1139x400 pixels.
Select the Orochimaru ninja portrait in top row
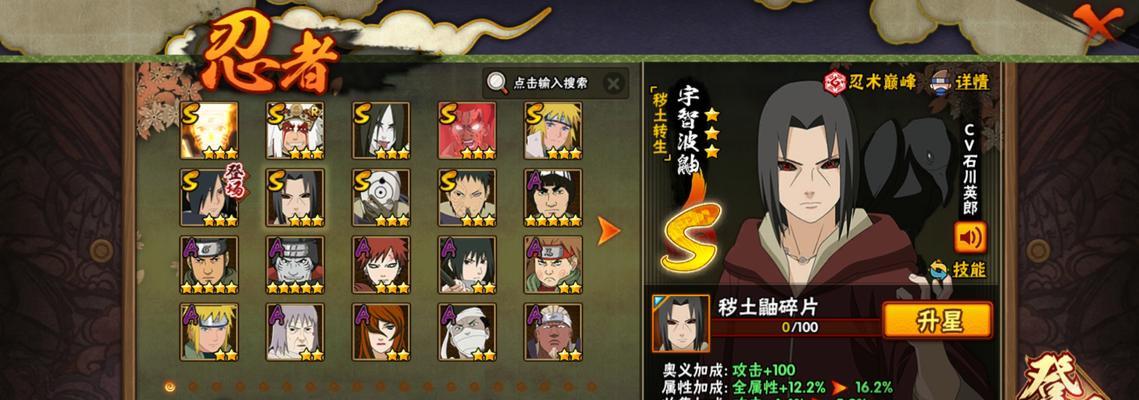click(x=381, y=131)
